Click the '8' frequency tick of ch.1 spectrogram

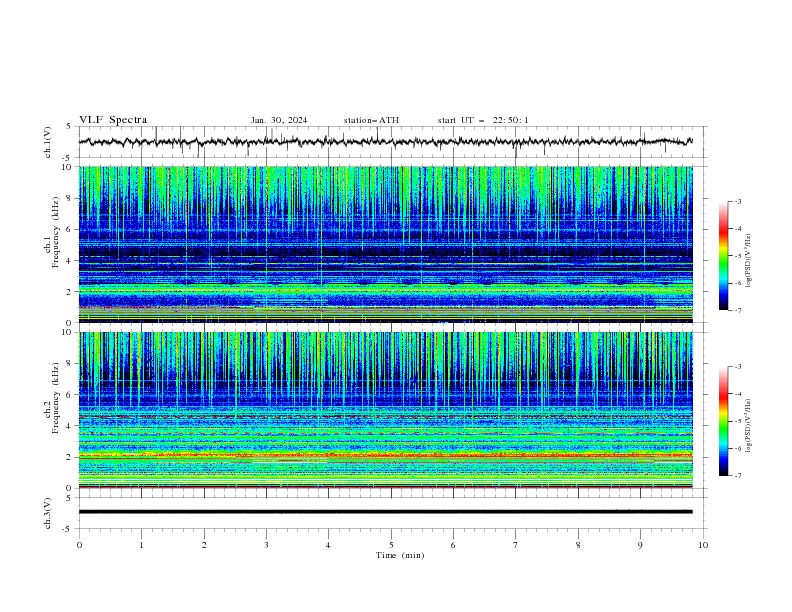71,198
